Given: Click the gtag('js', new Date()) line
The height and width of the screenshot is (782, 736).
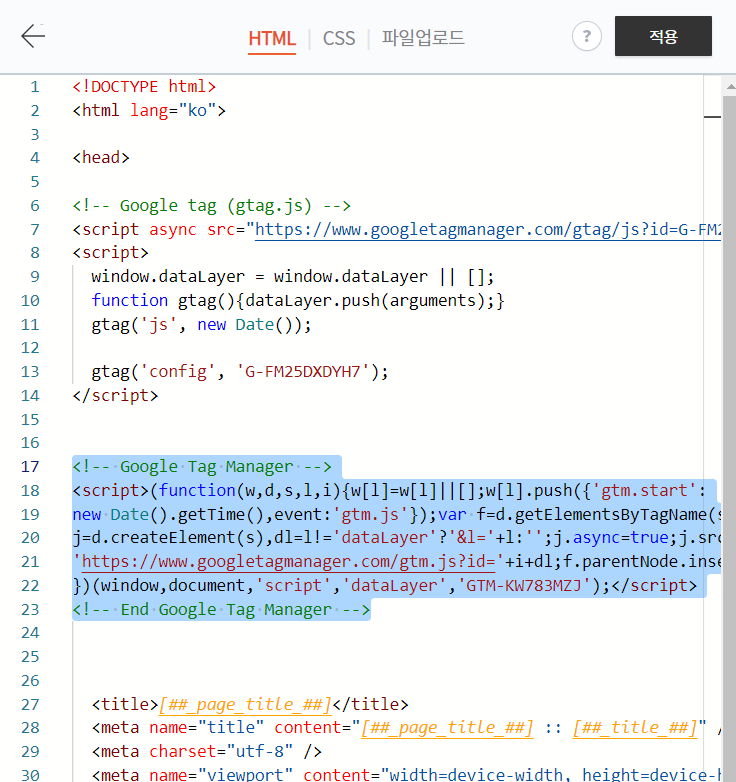Looking at the screenshot, I should tap(201, 325).
